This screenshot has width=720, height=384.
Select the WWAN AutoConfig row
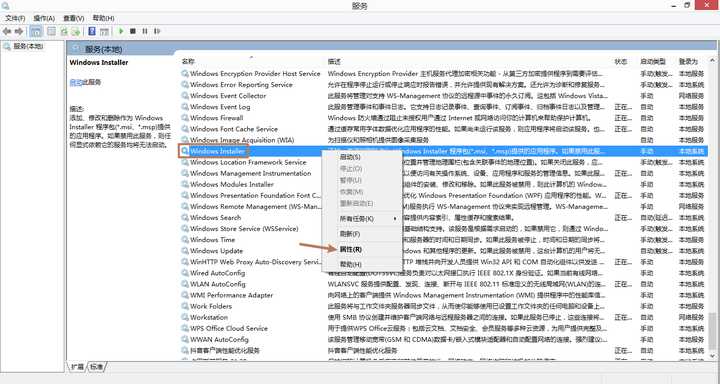[444, 339]
